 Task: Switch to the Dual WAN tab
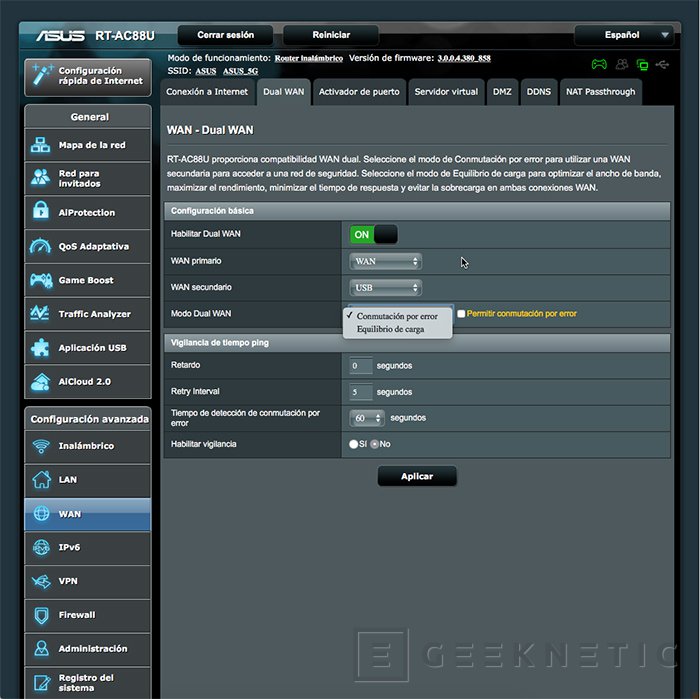[x=283, y=92]
